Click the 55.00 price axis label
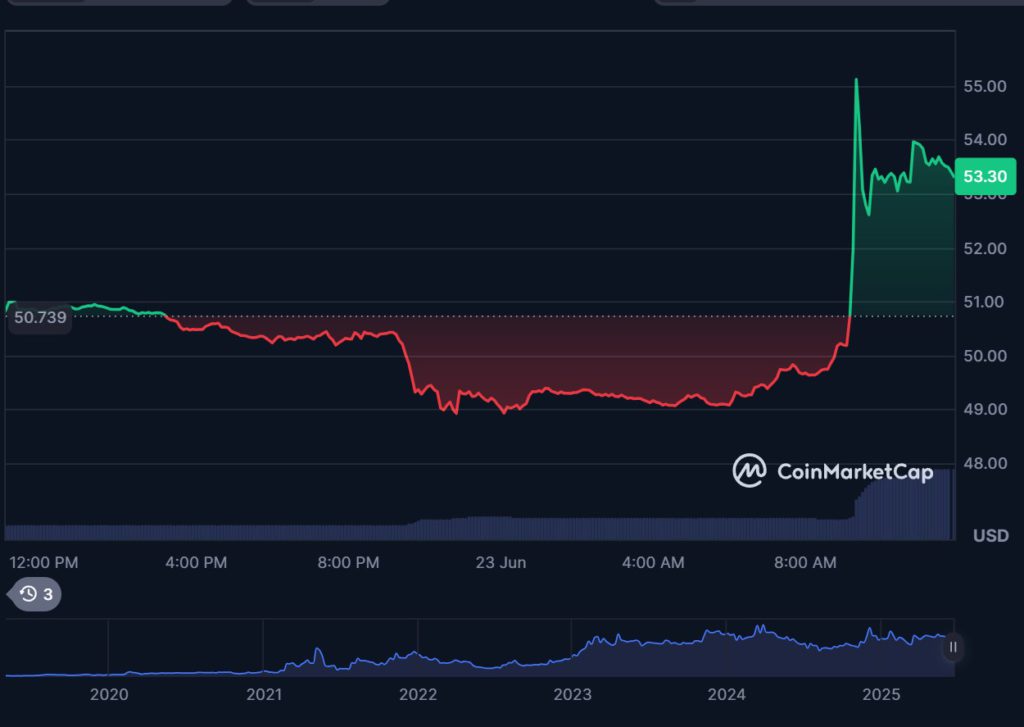This screenshot has width=1024, height=727. coord(984,87)
